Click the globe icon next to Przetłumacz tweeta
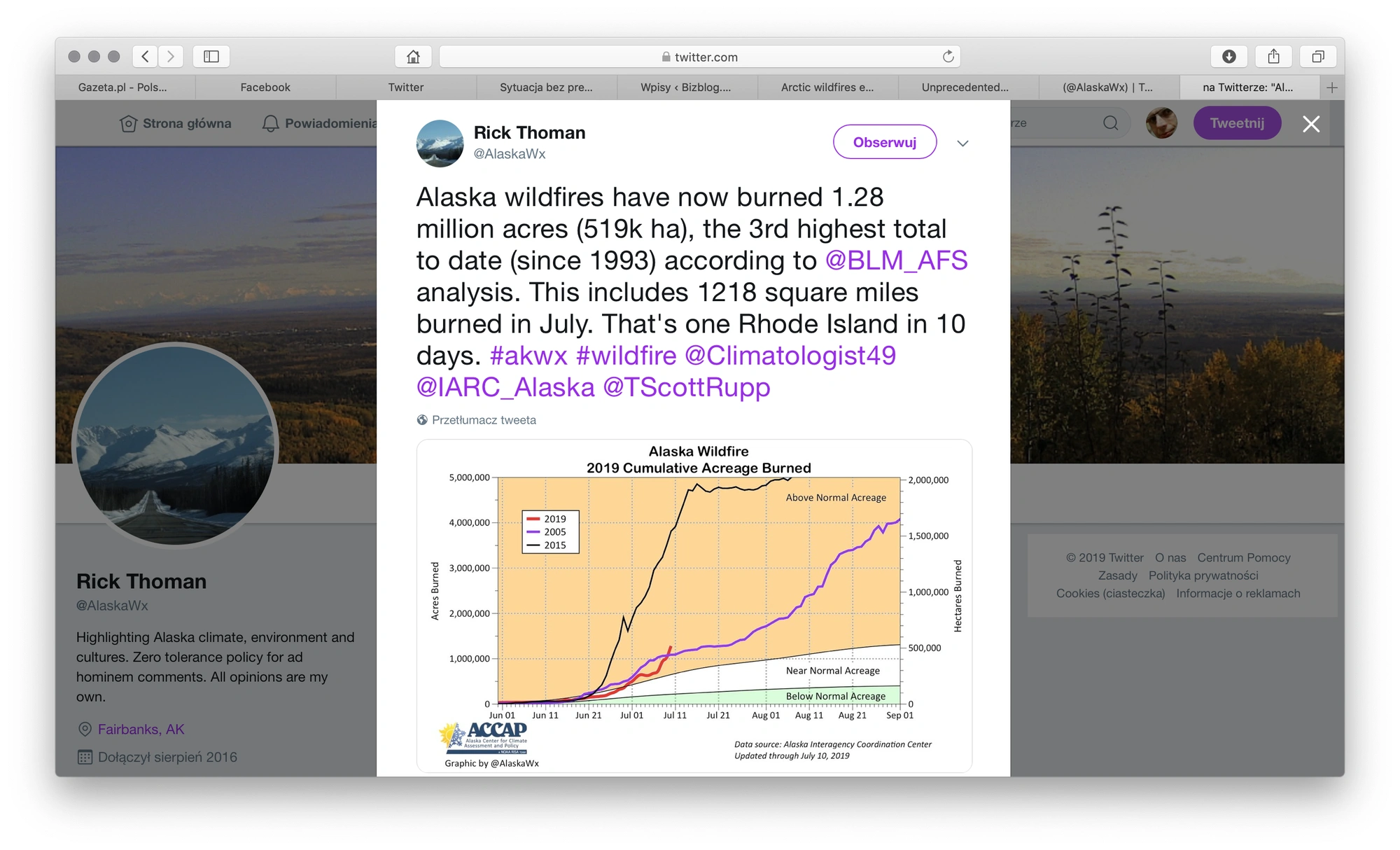The width and height of the screenshot is (1400, 850). (x=422, y=420)
